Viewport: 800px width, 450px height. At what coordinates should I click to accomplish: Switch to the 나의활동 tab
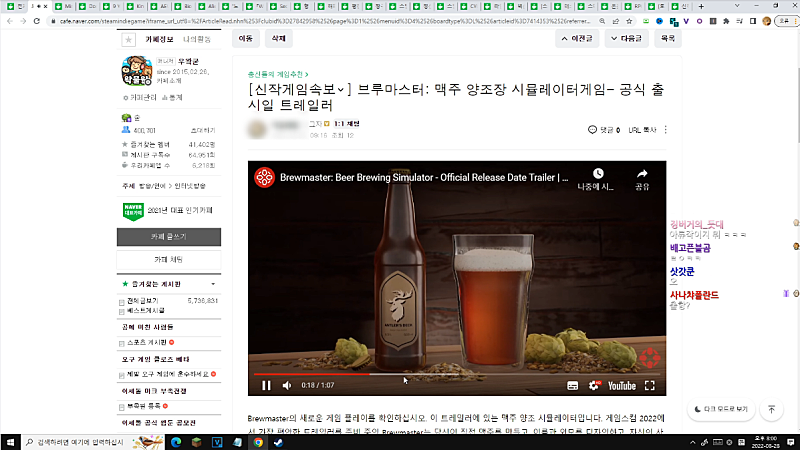tap(198, 39)
